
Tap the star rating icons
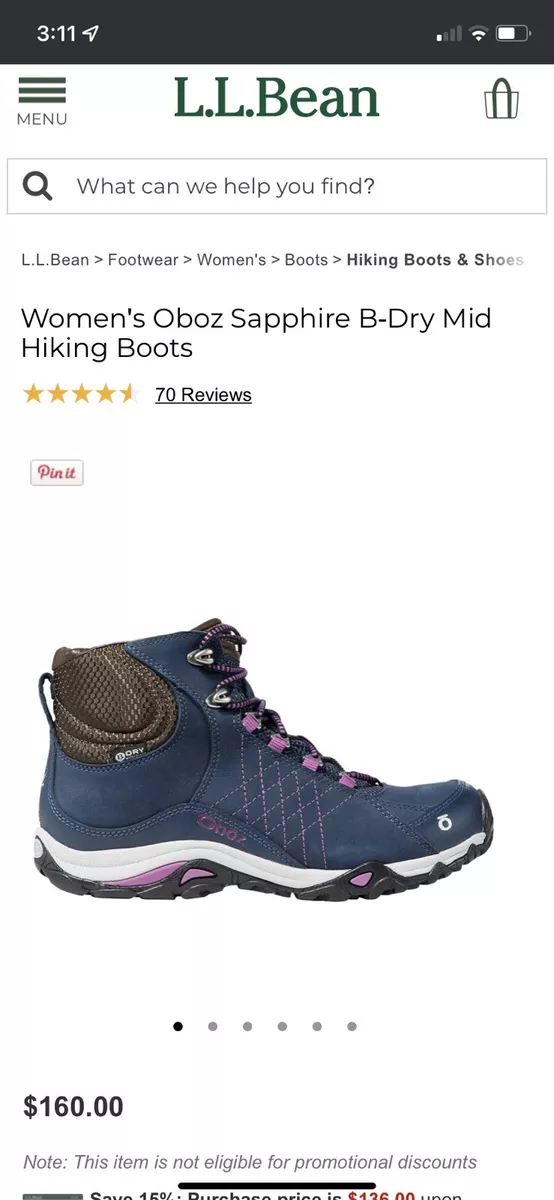pyautogui.click(x=79, y=394)
